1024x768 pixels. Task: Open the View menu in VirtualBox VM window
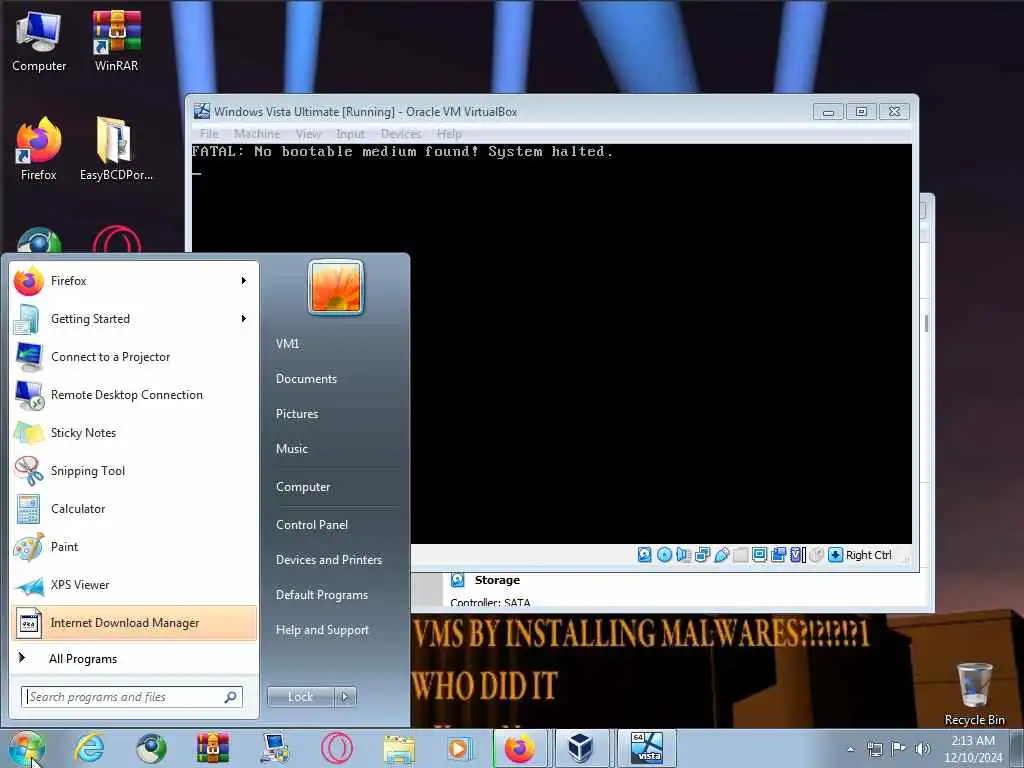308,134
